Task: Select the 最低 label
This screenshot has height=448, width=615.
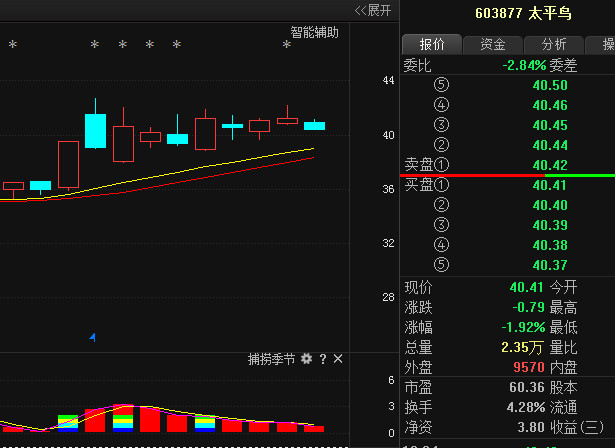Action: pyautogui.click(x=563, y=327)
